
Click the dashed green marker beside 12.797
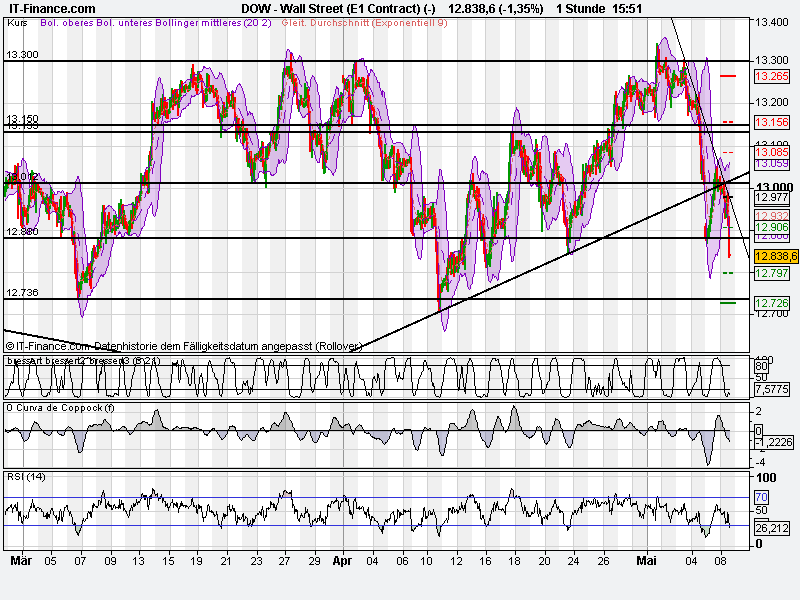[728, 273]
